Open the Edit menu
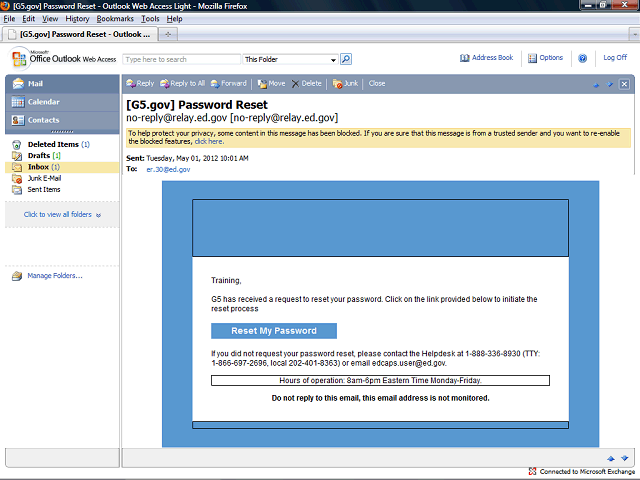Screen dimensions: 640x480 (28, 19)
